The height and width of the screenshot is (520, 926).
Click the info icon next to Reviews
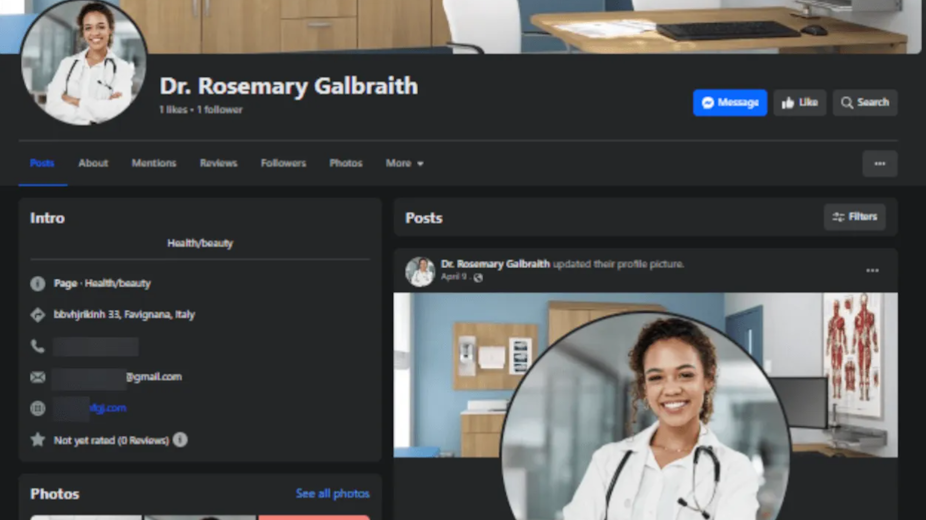[180, 440]
